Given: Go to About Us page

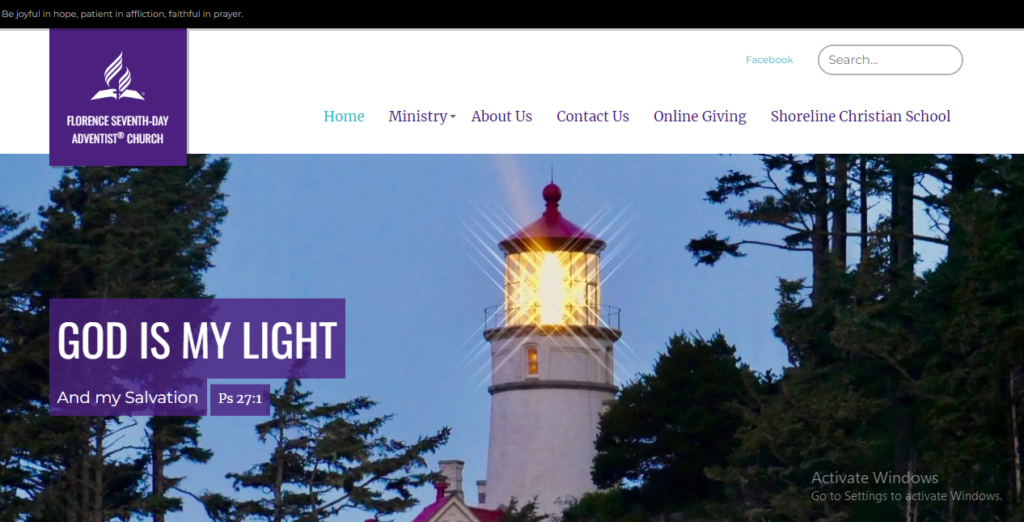Looking at the screenshot, I should 502,116.
